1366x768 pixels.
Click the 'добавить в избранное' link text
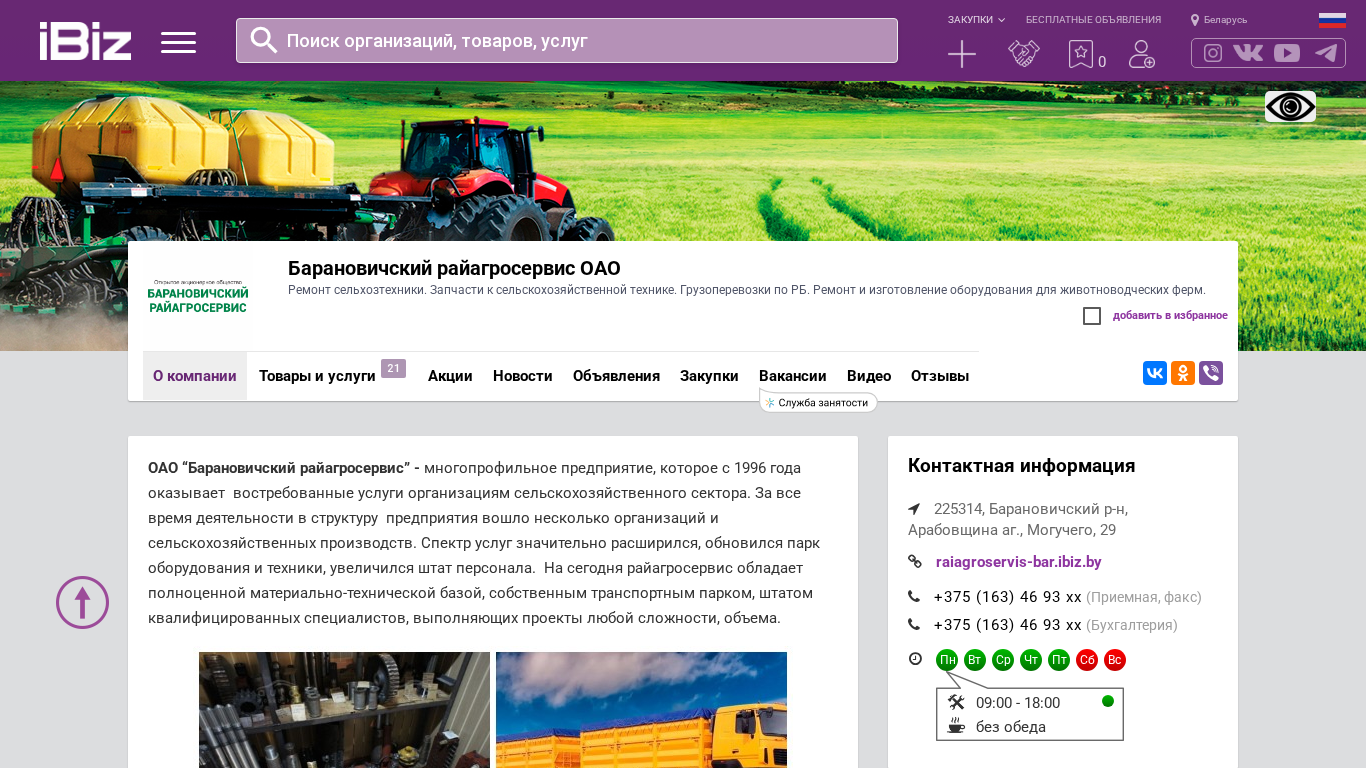click(x=1170, y=316)
